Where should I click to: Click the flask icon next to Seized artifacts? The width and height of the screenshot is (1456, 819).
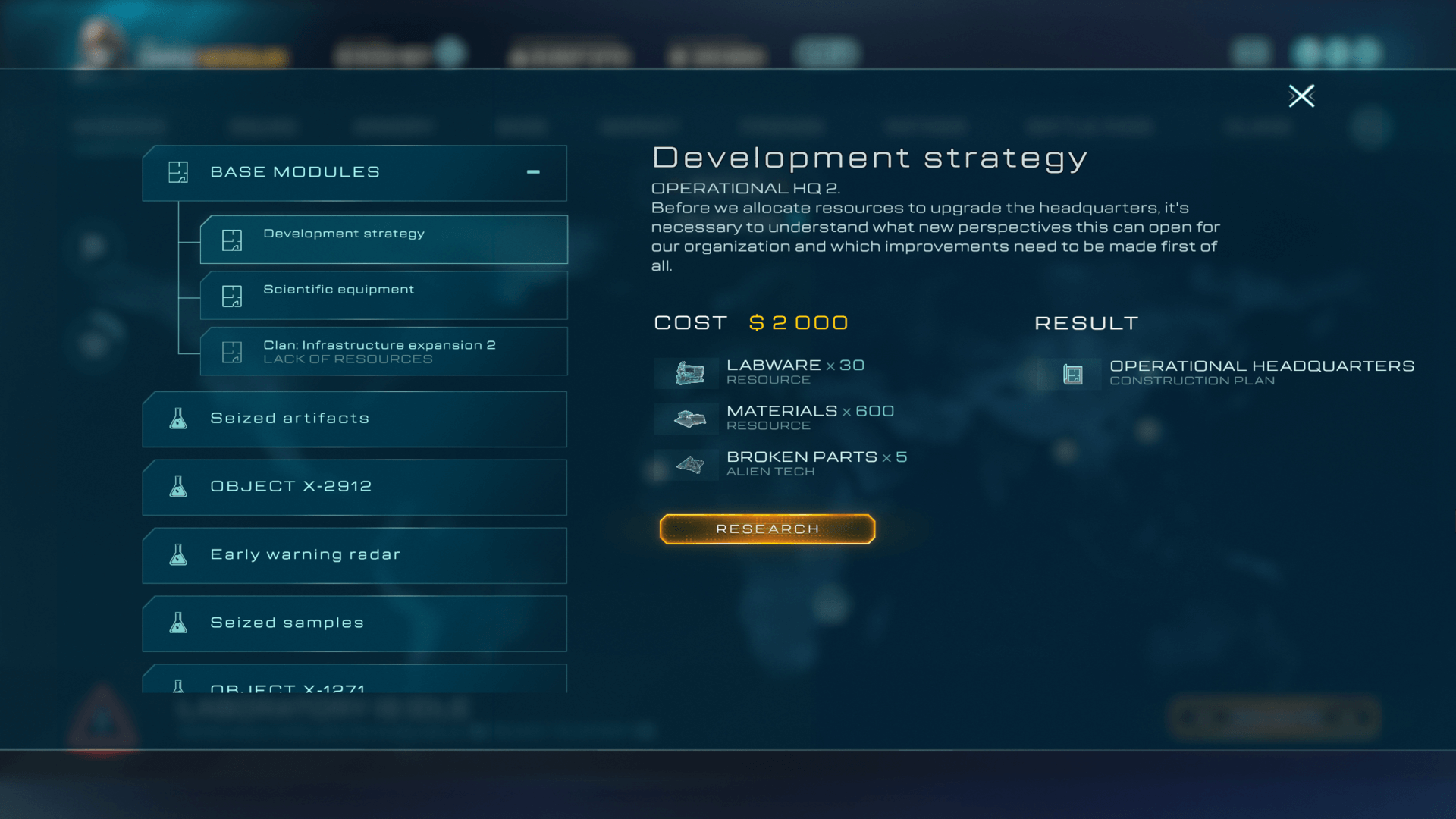(x=178, y=419)
